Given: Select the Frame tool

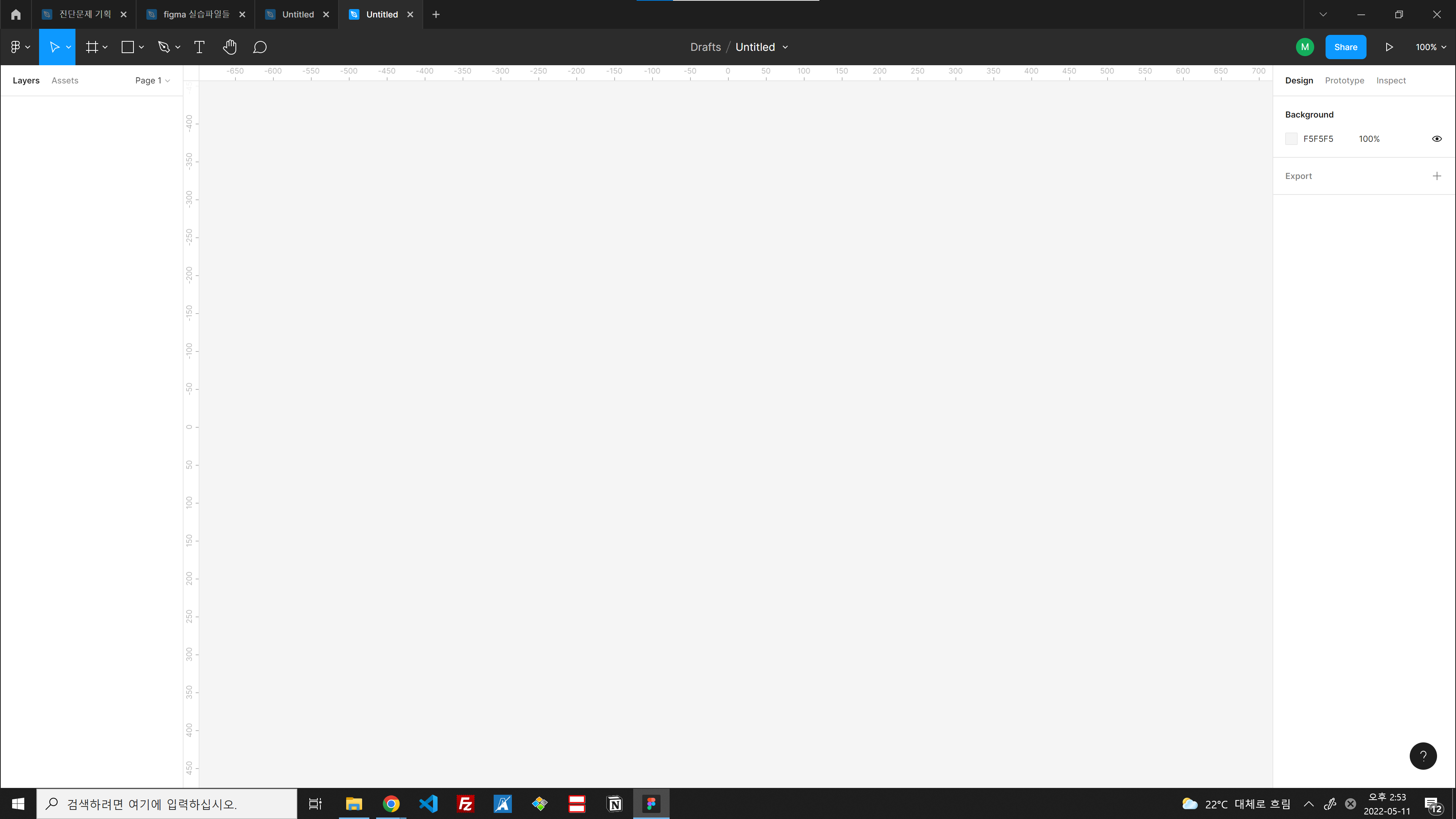Looking at the screenshot, I should point(91,47).
